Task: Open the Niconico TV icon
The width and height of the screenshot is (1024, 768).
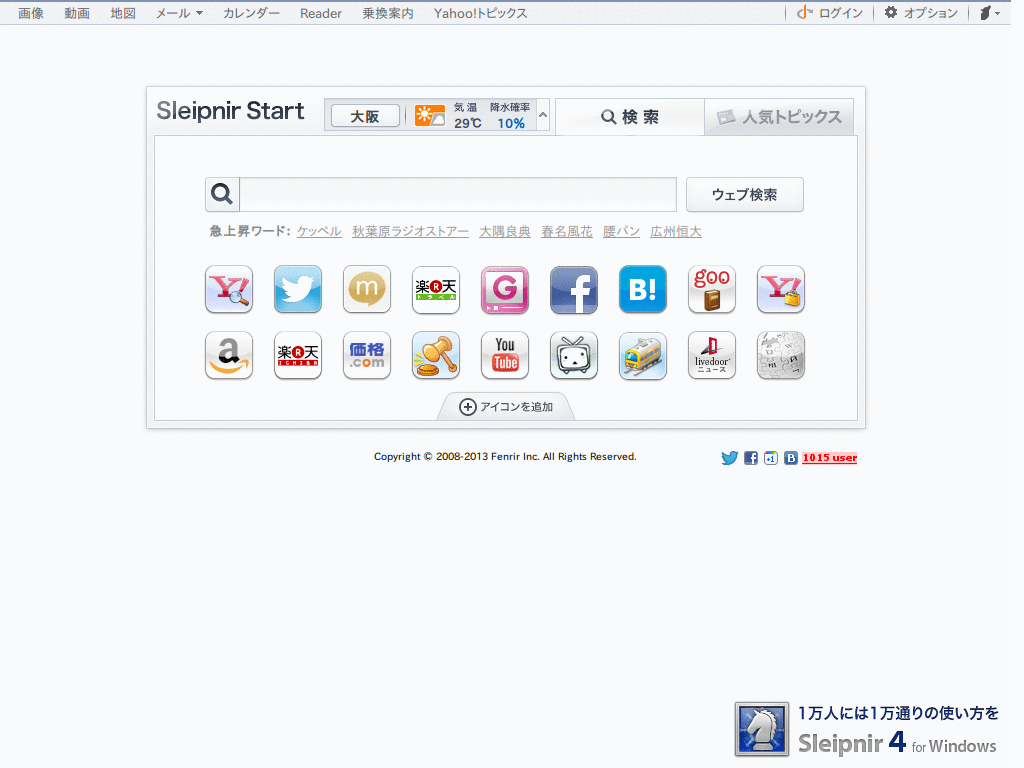Action: pyautogui.click(x=574, y=355)
